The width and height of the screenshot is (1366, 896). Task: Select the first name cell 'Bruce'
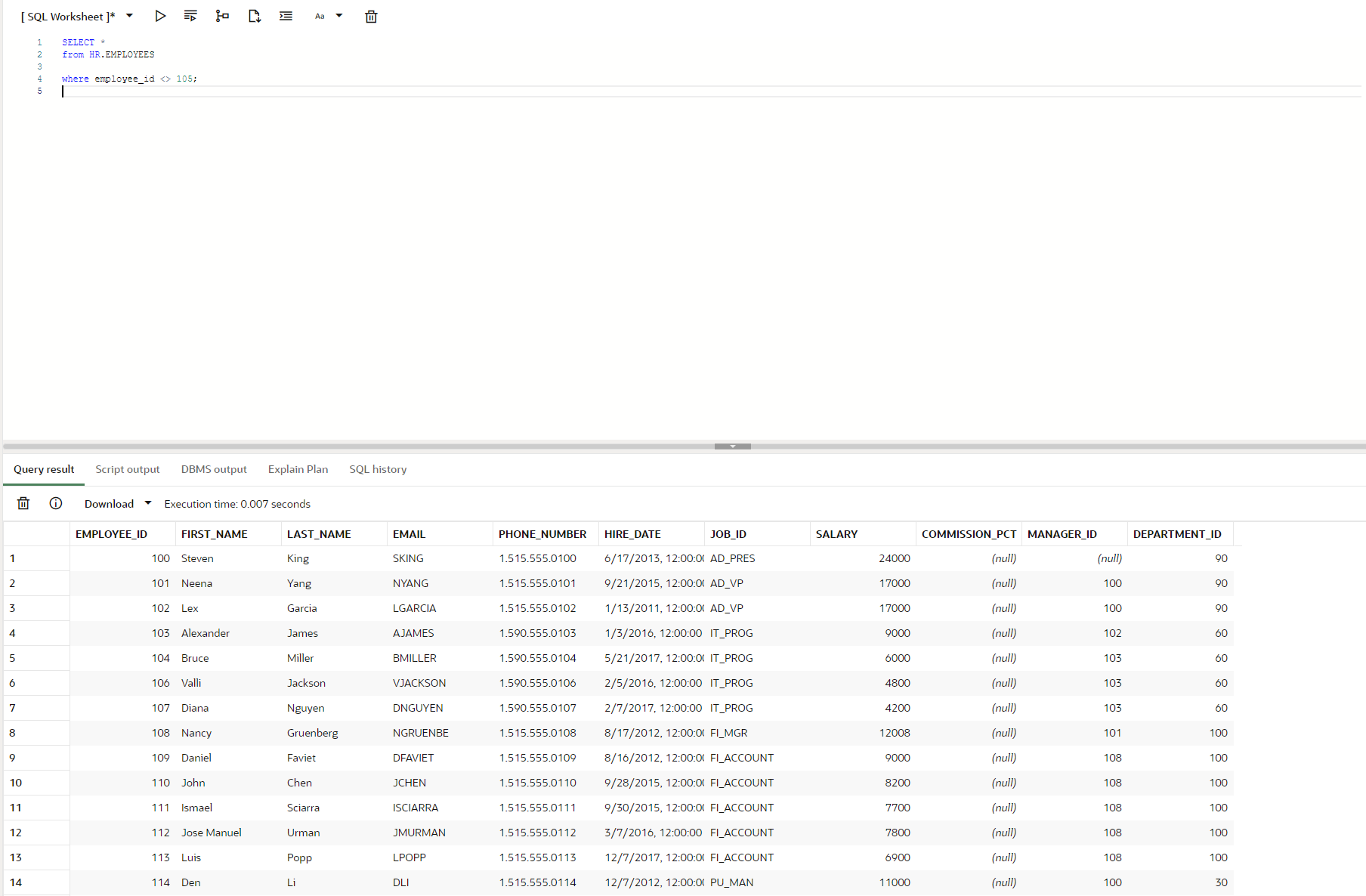point(228,658)
